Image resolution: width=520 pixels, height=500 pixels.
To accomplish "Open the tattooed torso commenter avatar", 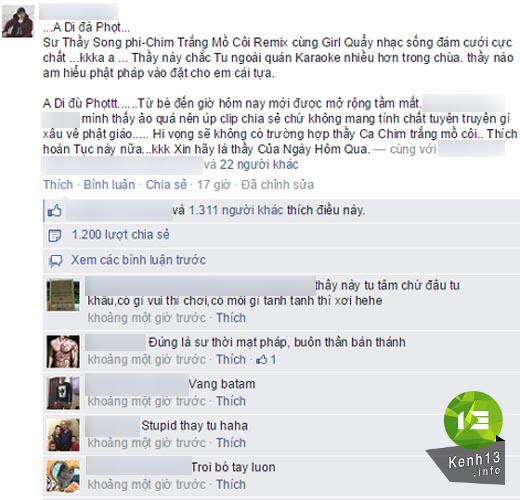I will coord(63,352).
